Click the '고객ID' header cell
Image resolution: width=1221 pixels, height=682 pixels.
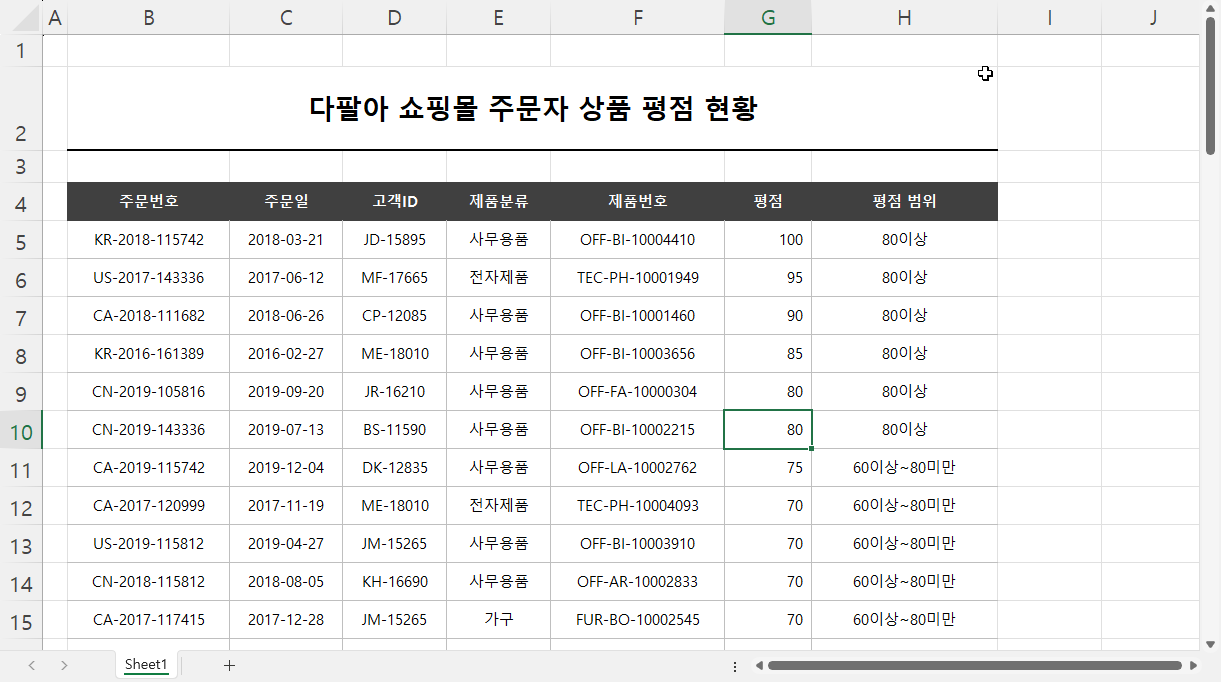point(395,202)
